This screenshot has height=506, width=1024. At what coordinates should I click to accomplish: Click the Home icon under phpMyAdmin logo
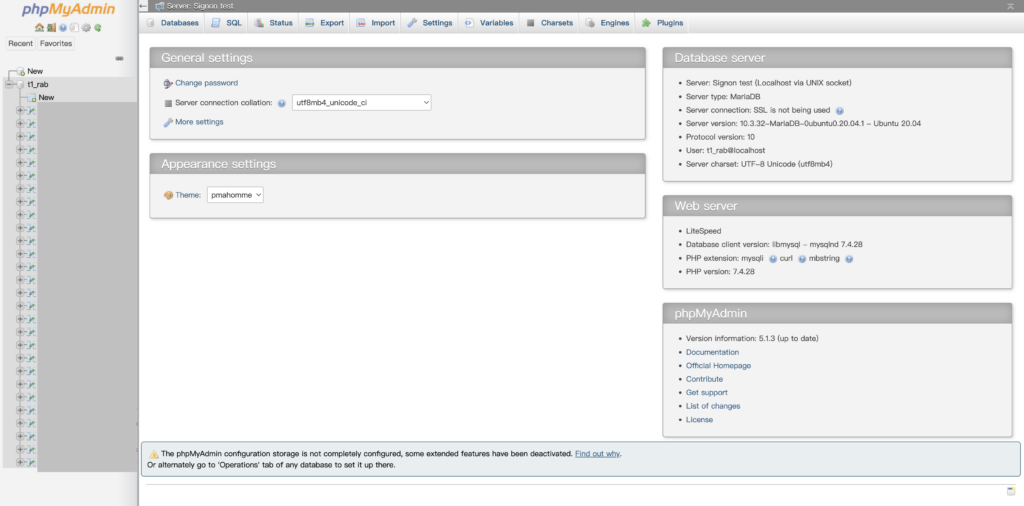(39, 28)
